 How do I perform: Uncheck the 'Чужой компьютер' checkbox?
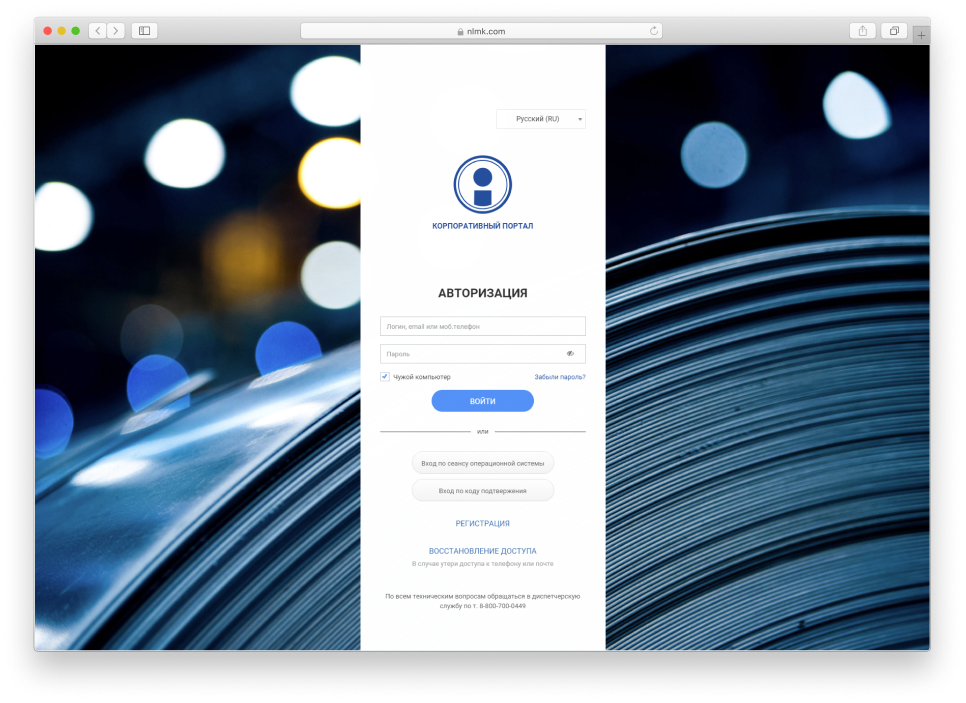(385, 376)
